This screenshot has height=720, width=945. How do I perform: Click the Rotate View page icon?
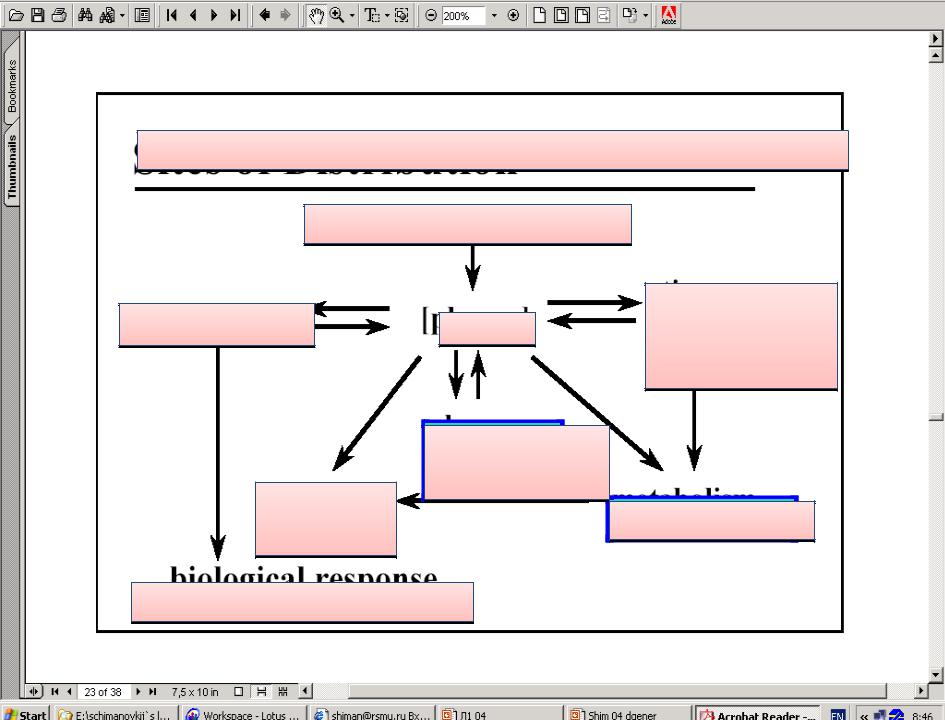tap(630, 15)
